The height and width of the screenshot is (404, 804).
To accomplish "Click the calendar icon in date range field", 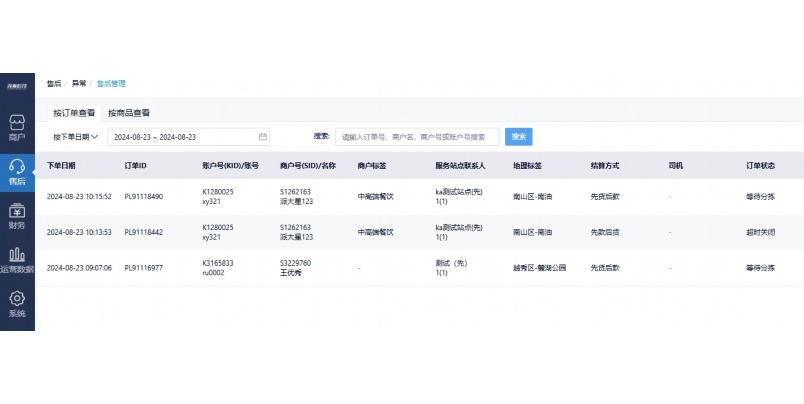I will click(x=263, y=137).
